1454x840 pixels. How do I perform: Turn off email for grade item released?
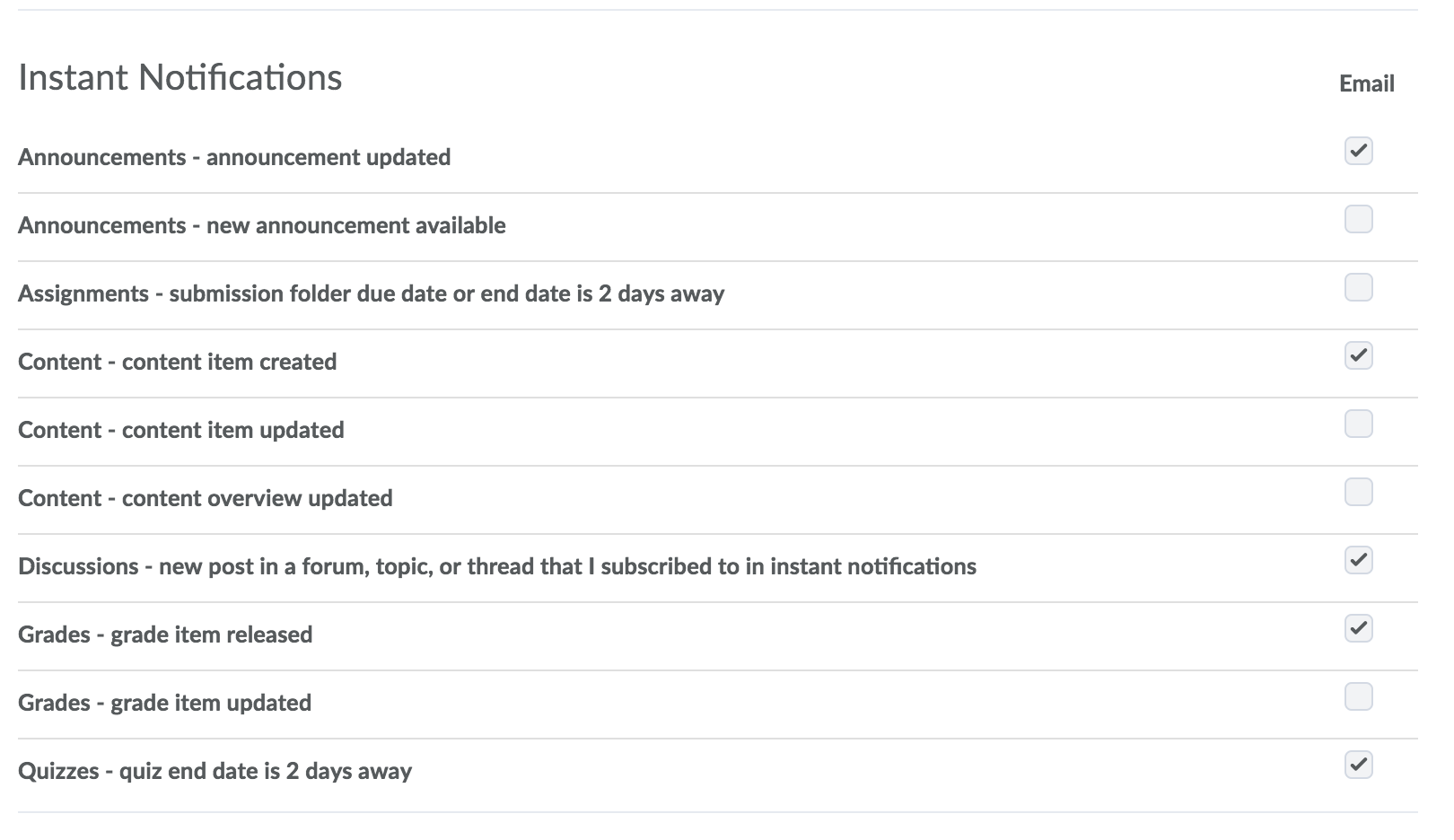tap(1358, 628)
